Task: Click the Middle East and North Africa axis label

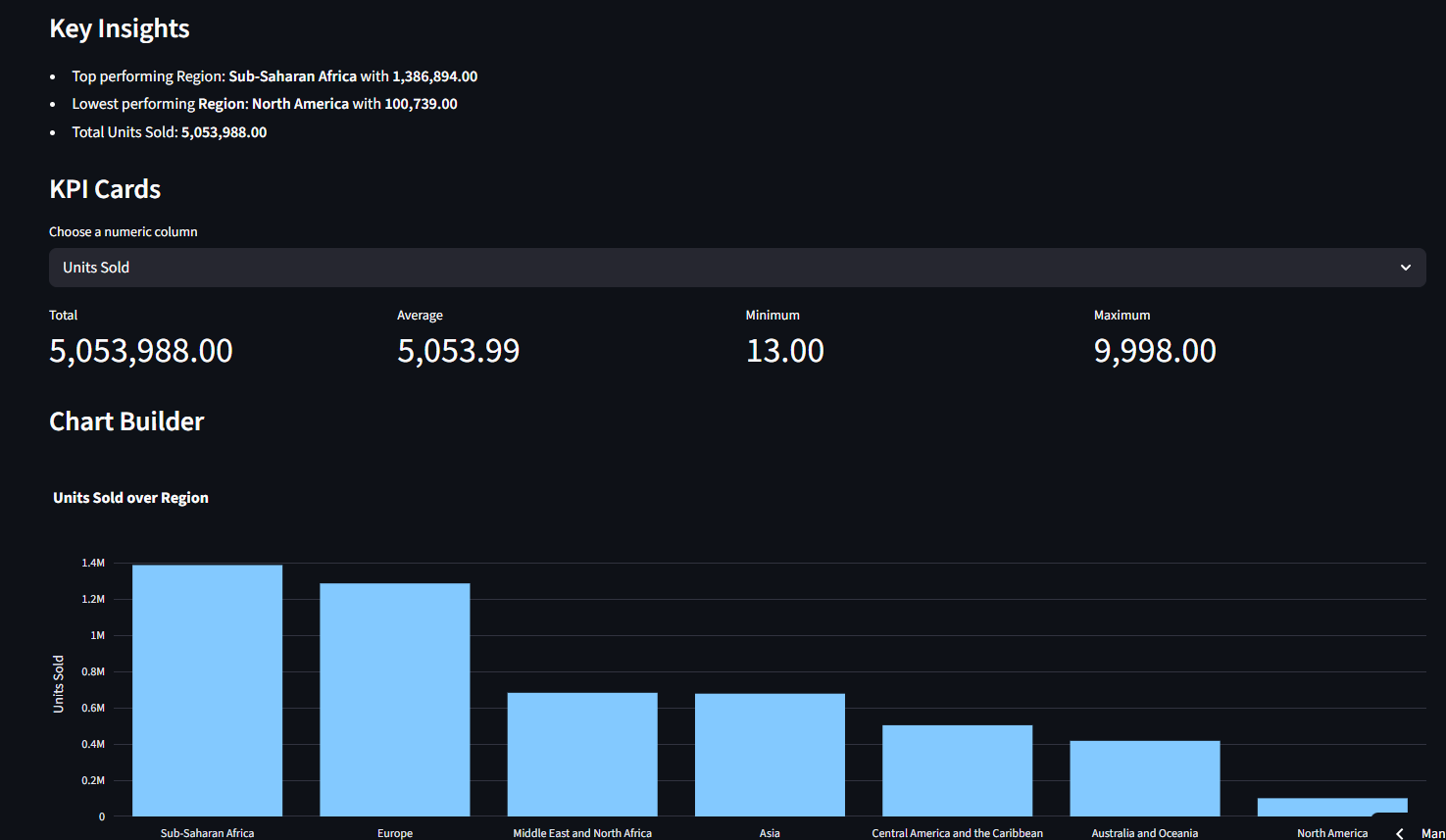Action: pyautogui.click(x=582, y=833)
